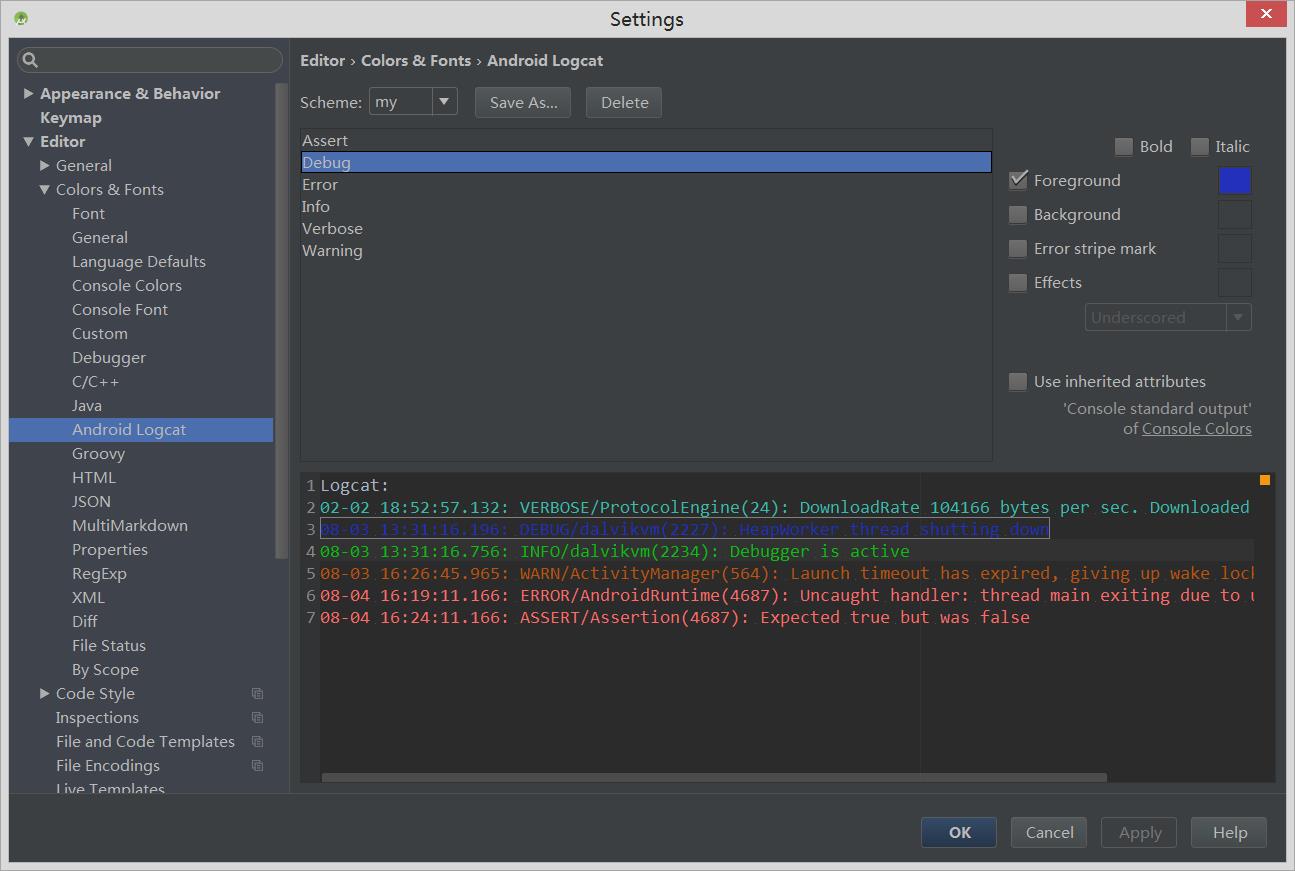
Task: Click the Effects color swatch
Action: 1235,283
